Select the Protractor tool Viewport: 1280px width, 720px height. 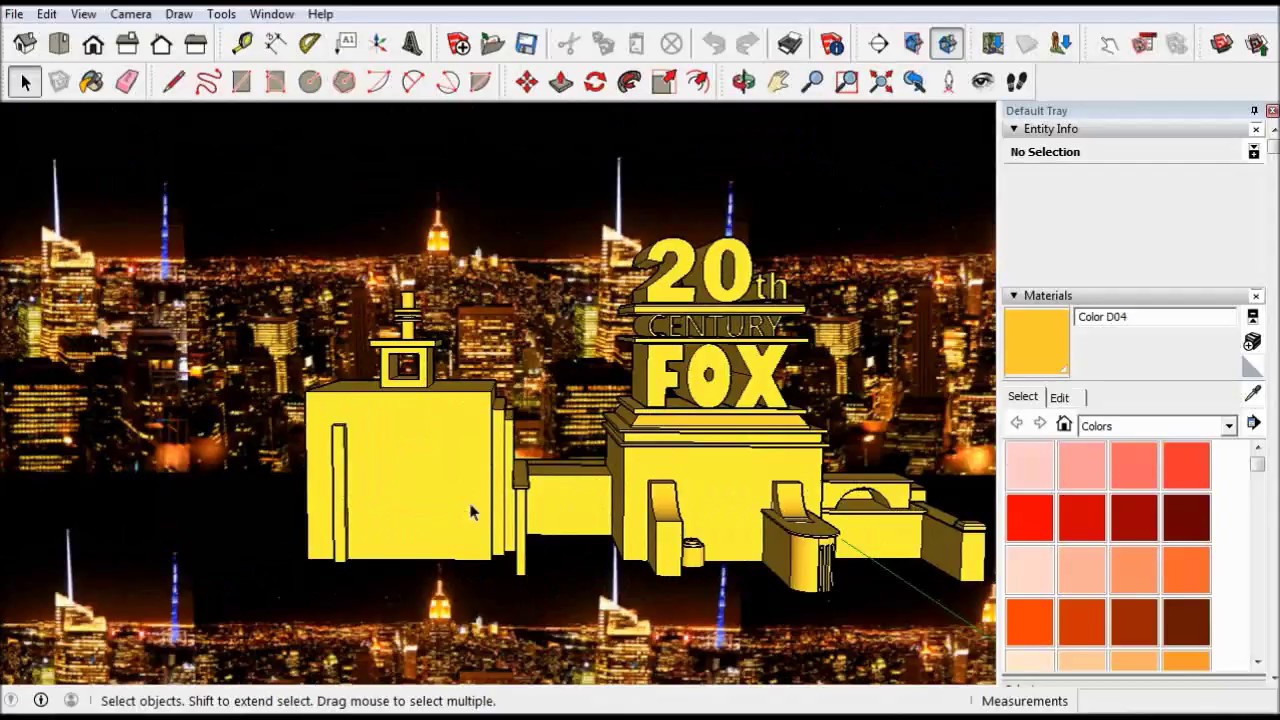point(310,43)
